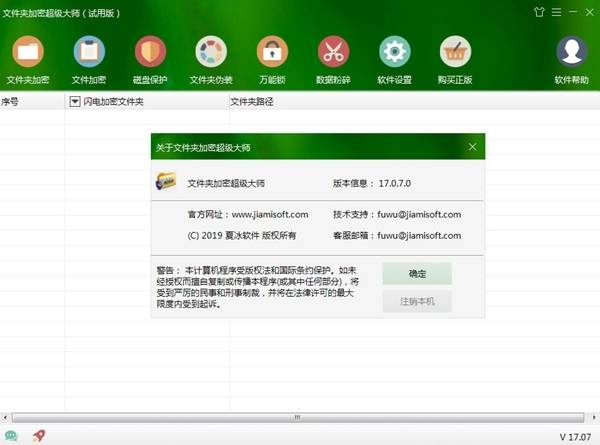Click the (C) 2019 夏冰软件 copyright text
The image size is (600, 445).
pos(241,235)
